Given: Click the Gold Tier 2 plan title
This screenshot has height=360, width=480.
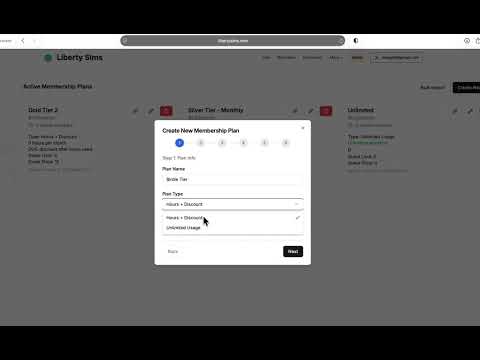Looking at the screenshot, I should coord(43,110).
